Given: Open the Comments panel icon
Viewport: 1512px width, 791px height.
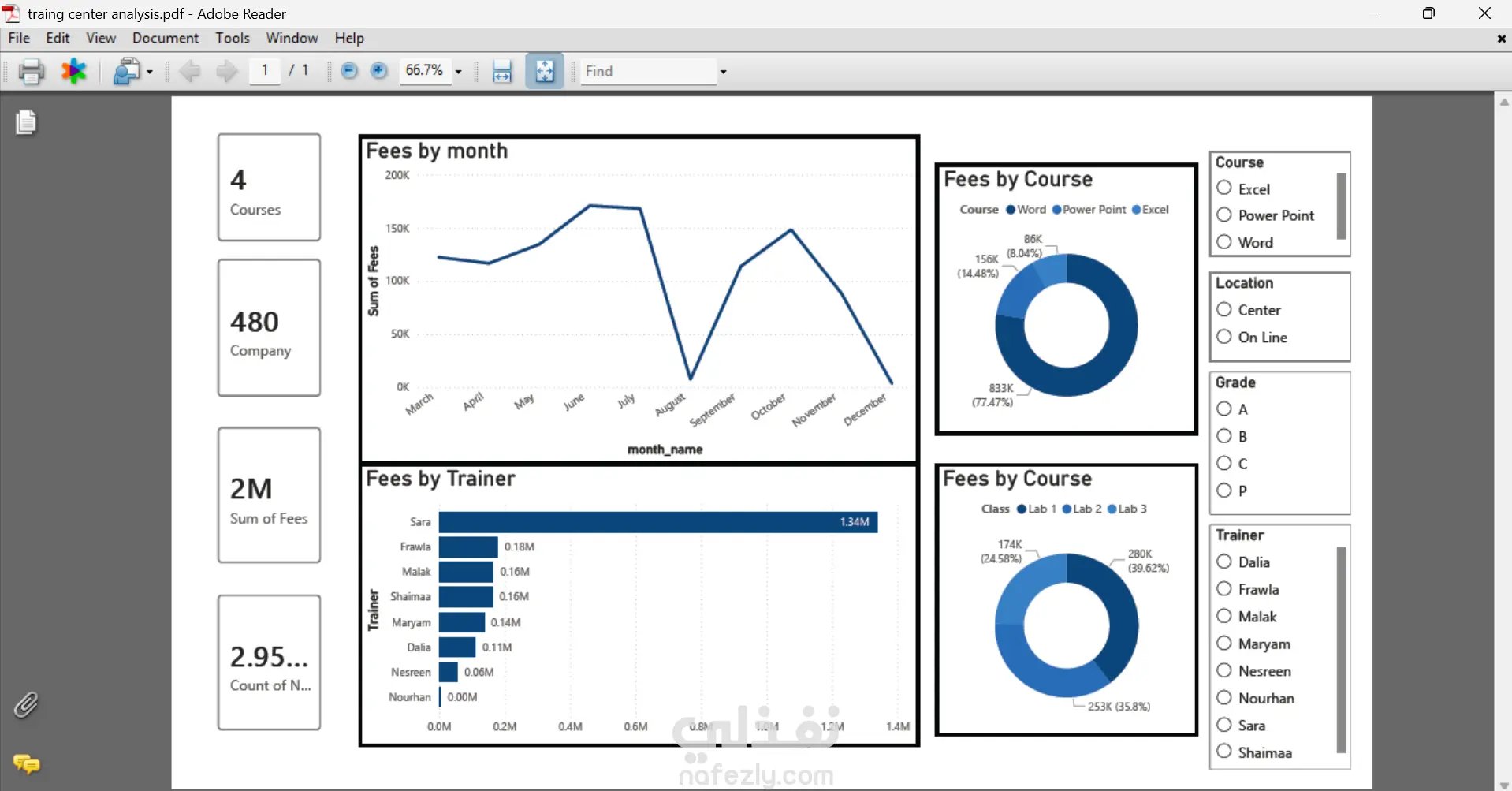Looking at the screenshot, I should coord(26,763).
